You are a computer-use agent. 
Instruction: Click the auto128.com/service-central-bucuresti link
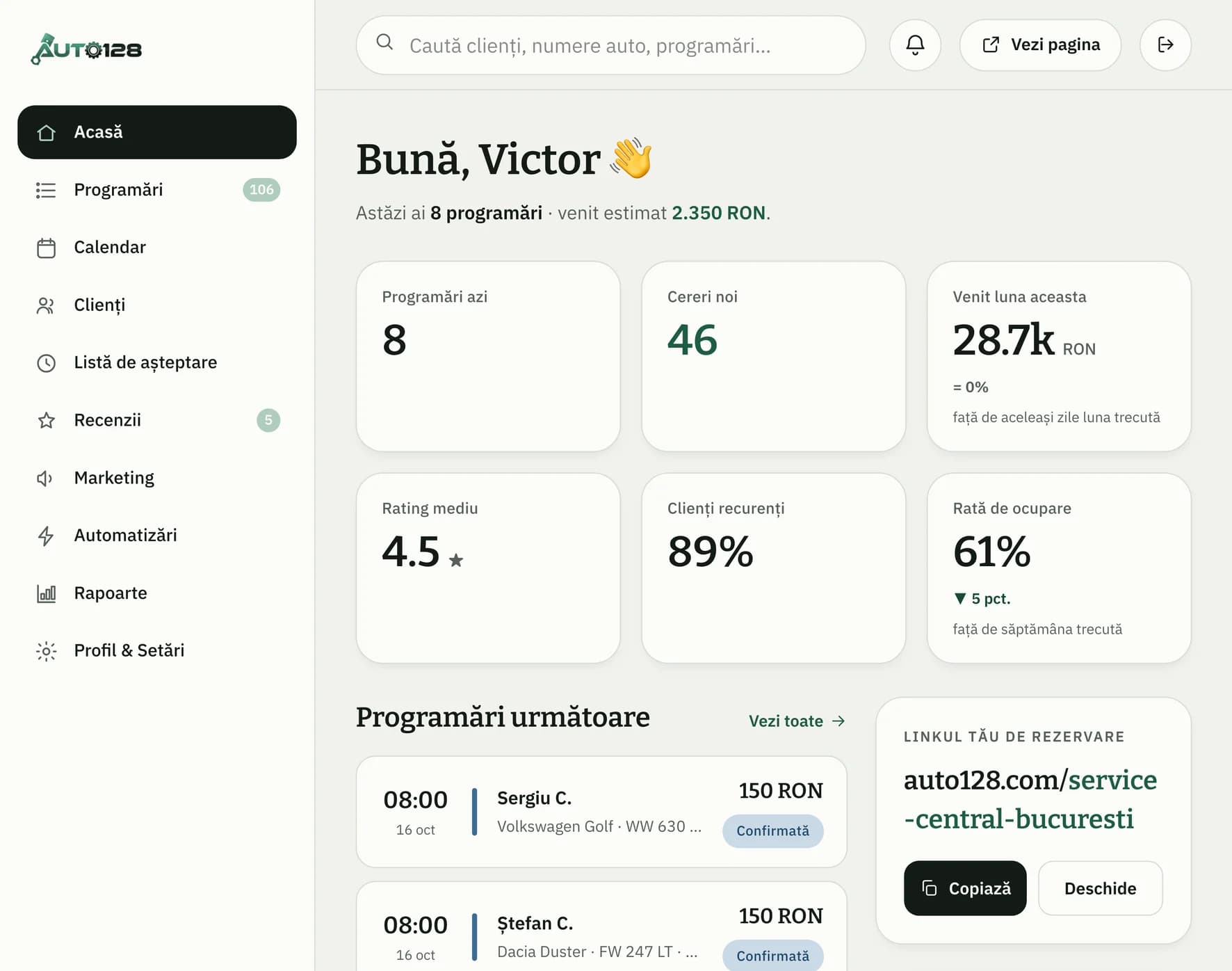point(1030,799)
